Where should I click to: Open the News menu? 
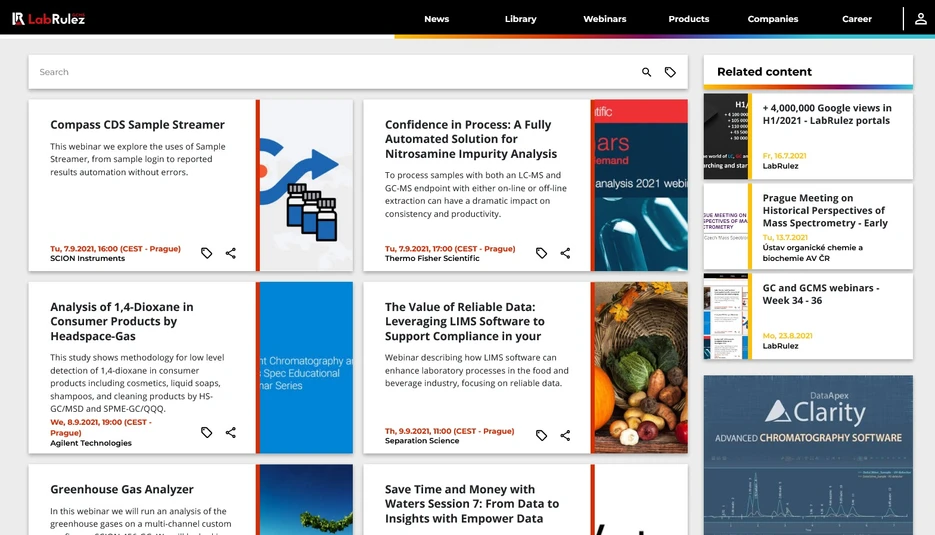[436, 19]
